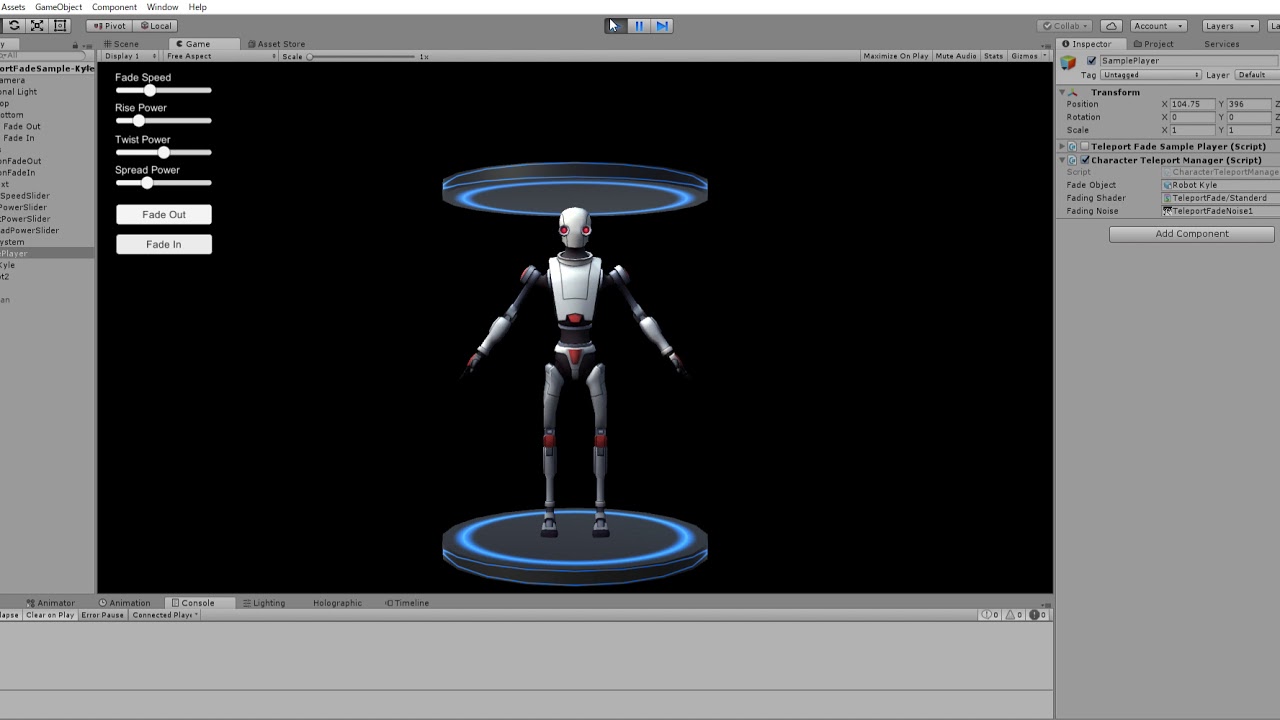Toggle console warning count icon

pyautogui.click(x=1013, y=615)
